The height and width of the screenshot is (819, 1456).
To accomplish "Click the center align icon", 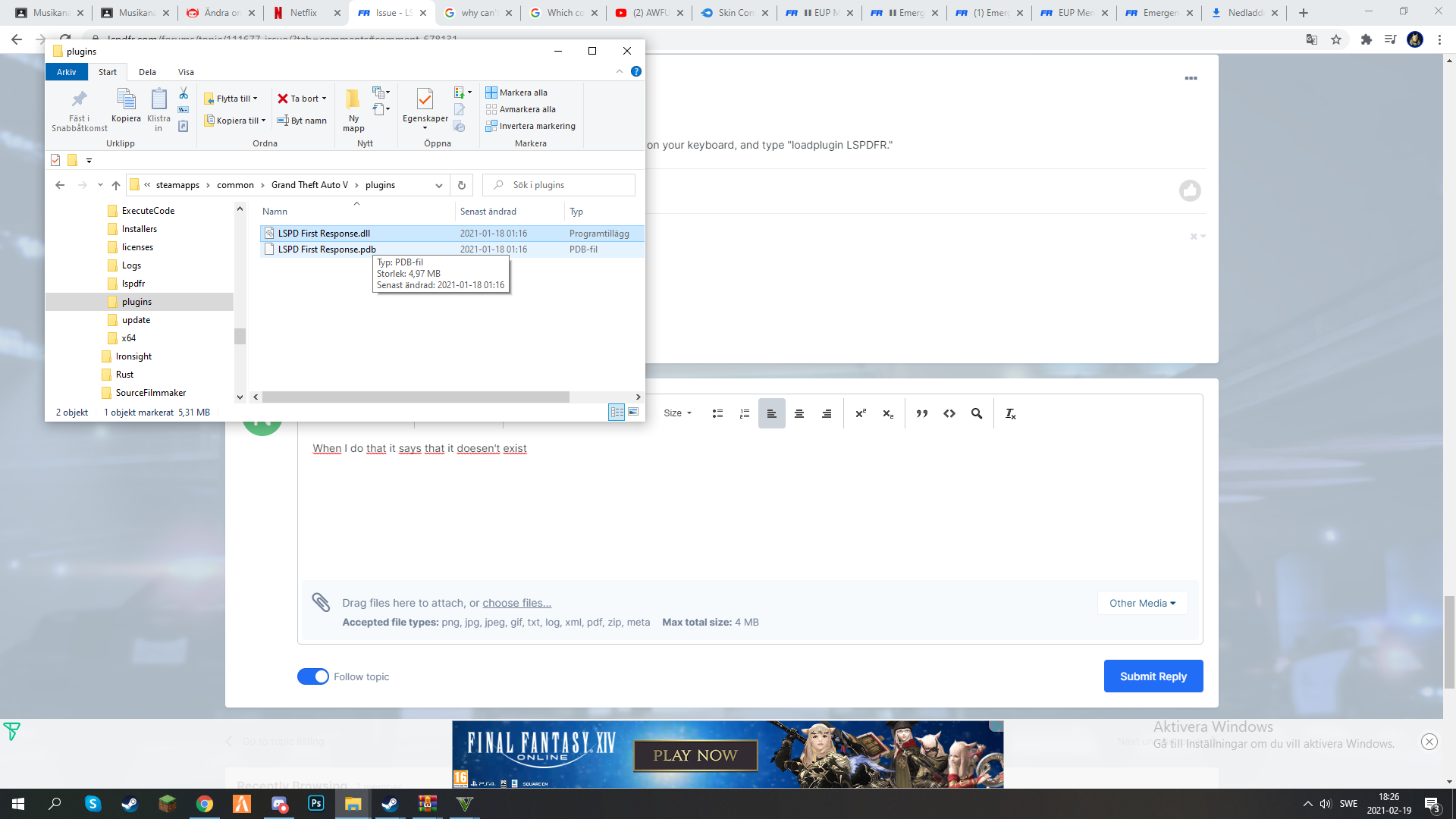I will 799,413.
